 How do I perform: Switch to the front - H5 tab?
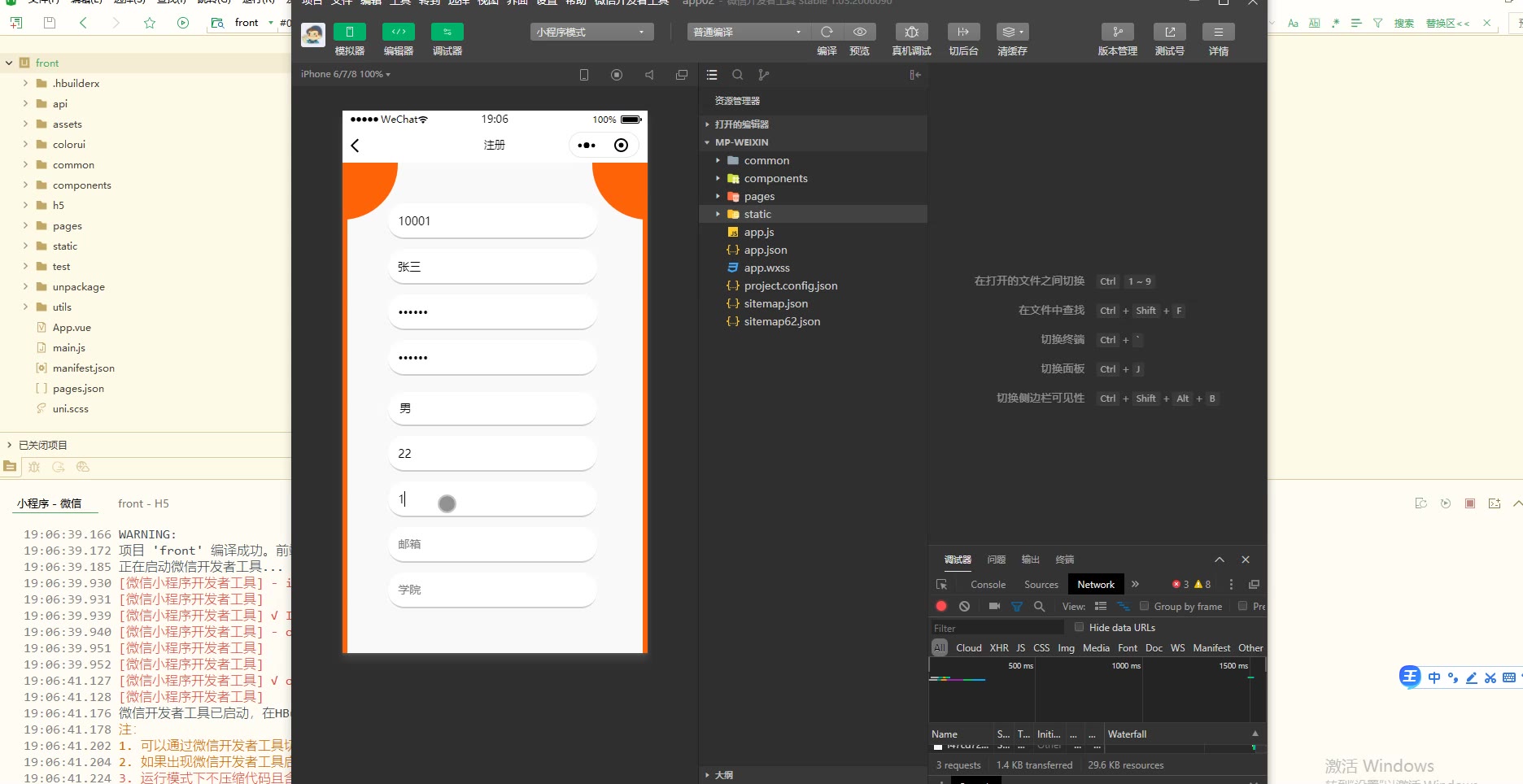[x=143, y=504]
